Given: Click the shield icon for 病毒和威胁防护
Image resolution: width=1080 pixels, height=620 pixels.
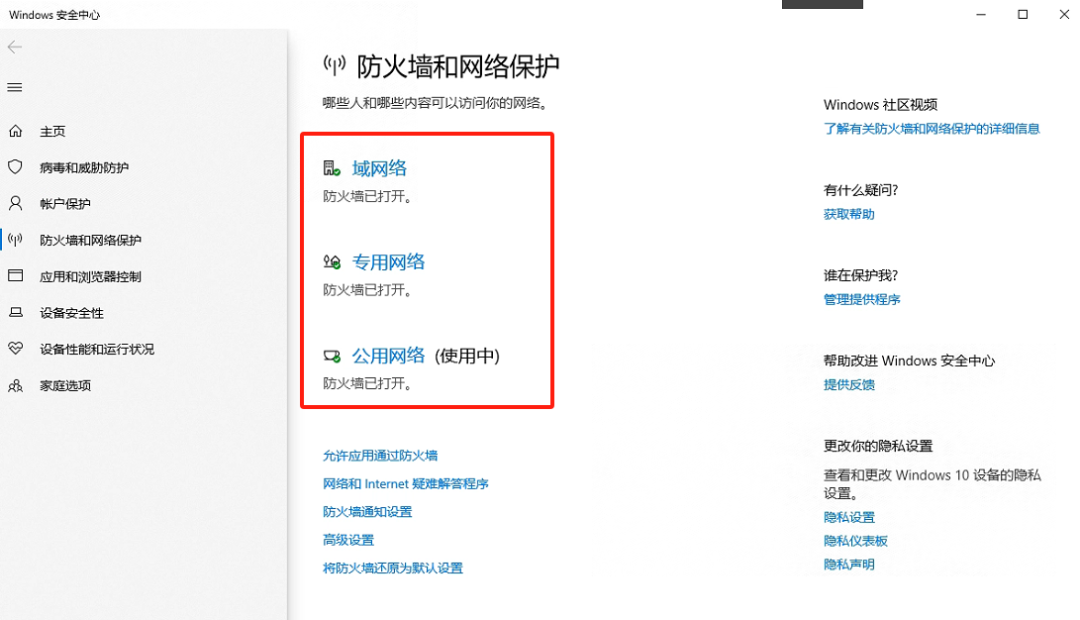Looking at the screenshot, I should [15, 167].
